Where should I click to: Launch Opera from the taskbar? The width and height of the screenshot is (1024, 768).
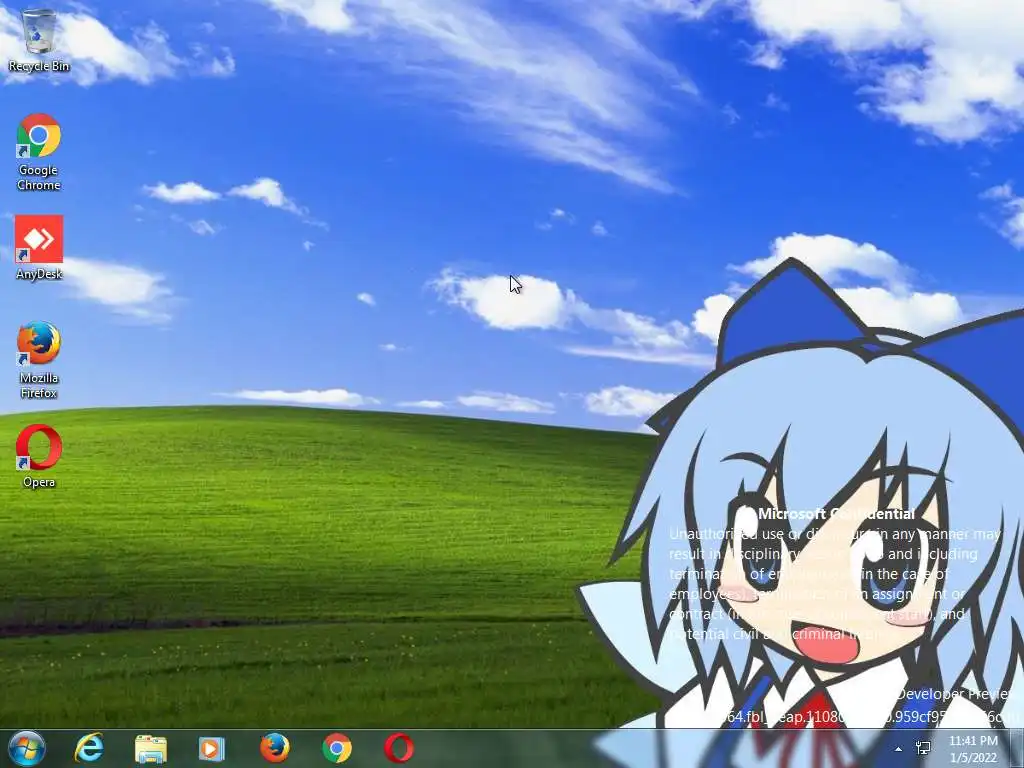pos(398,748)
